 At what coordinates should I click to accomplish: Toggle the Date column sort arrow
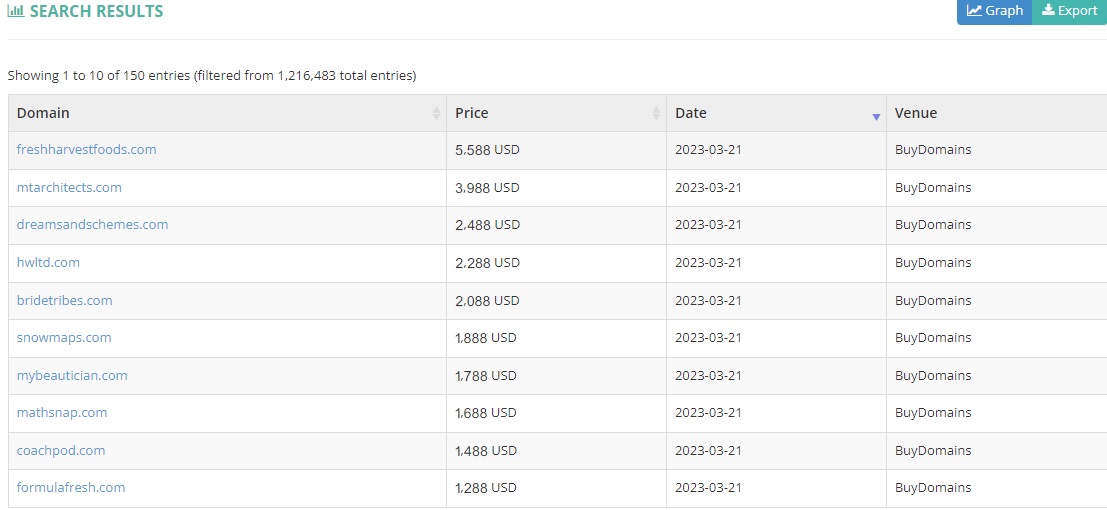pyautogui.click(x=876, y=117)
